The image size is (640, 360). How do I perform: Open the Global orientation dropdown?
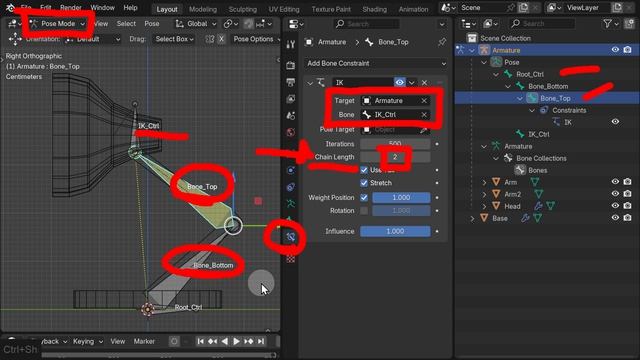196,24
